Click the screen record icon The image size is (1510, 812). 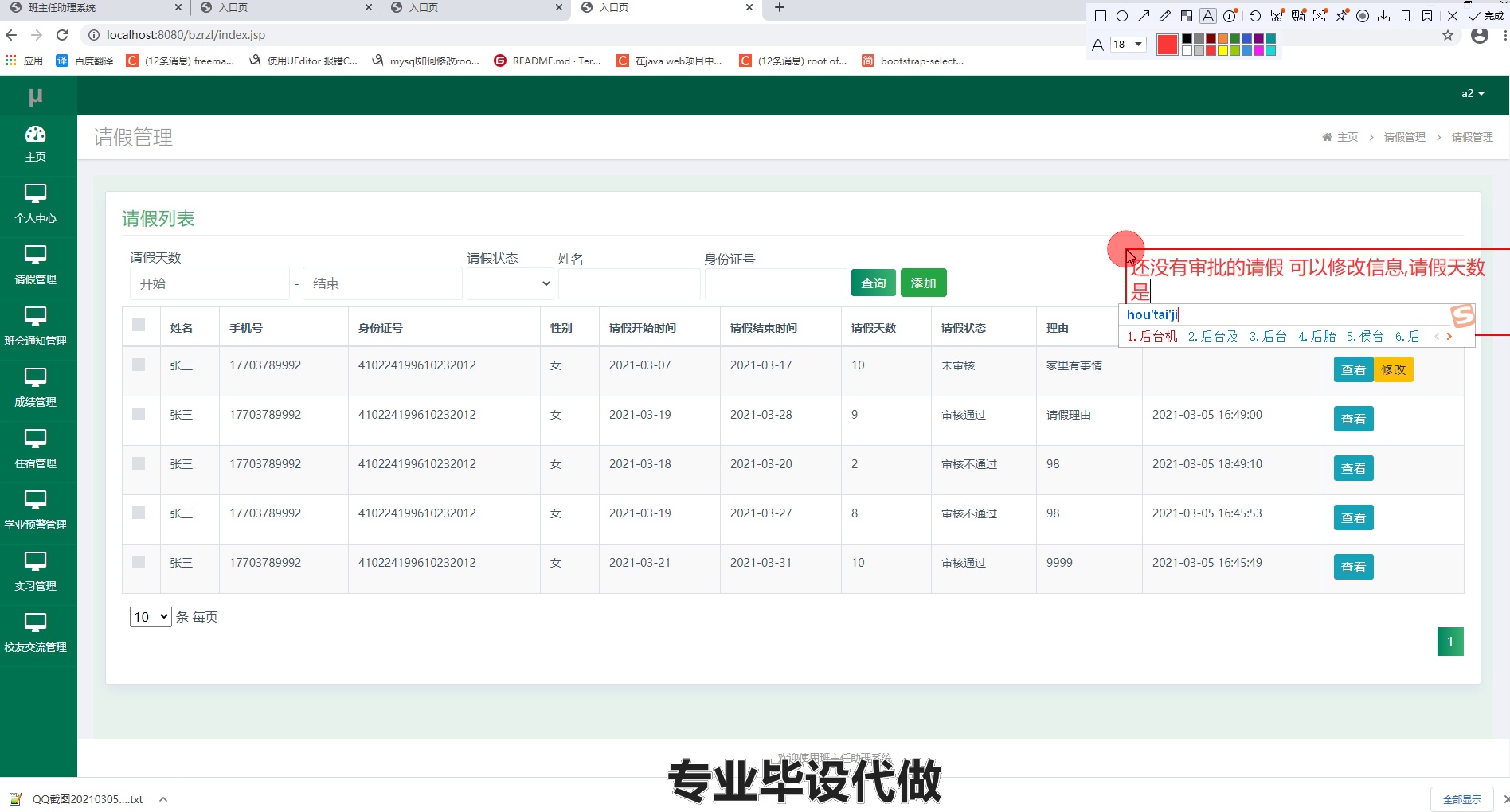point(1363,16)
